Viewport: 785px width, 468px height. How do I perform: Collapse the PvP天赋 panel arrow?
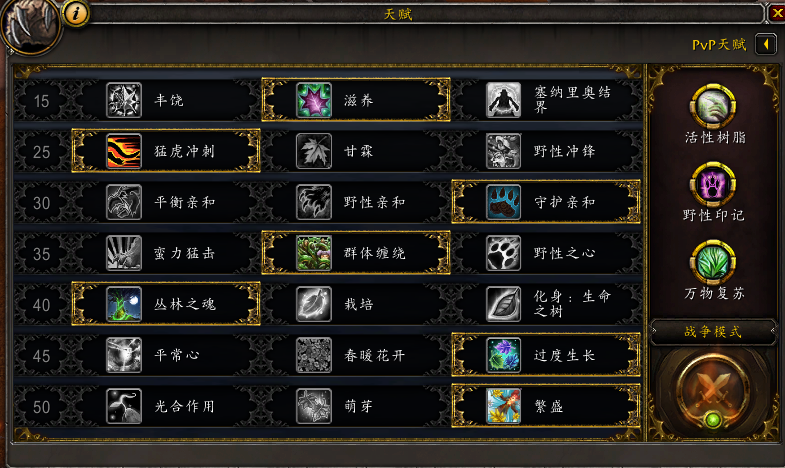[766, 45]
